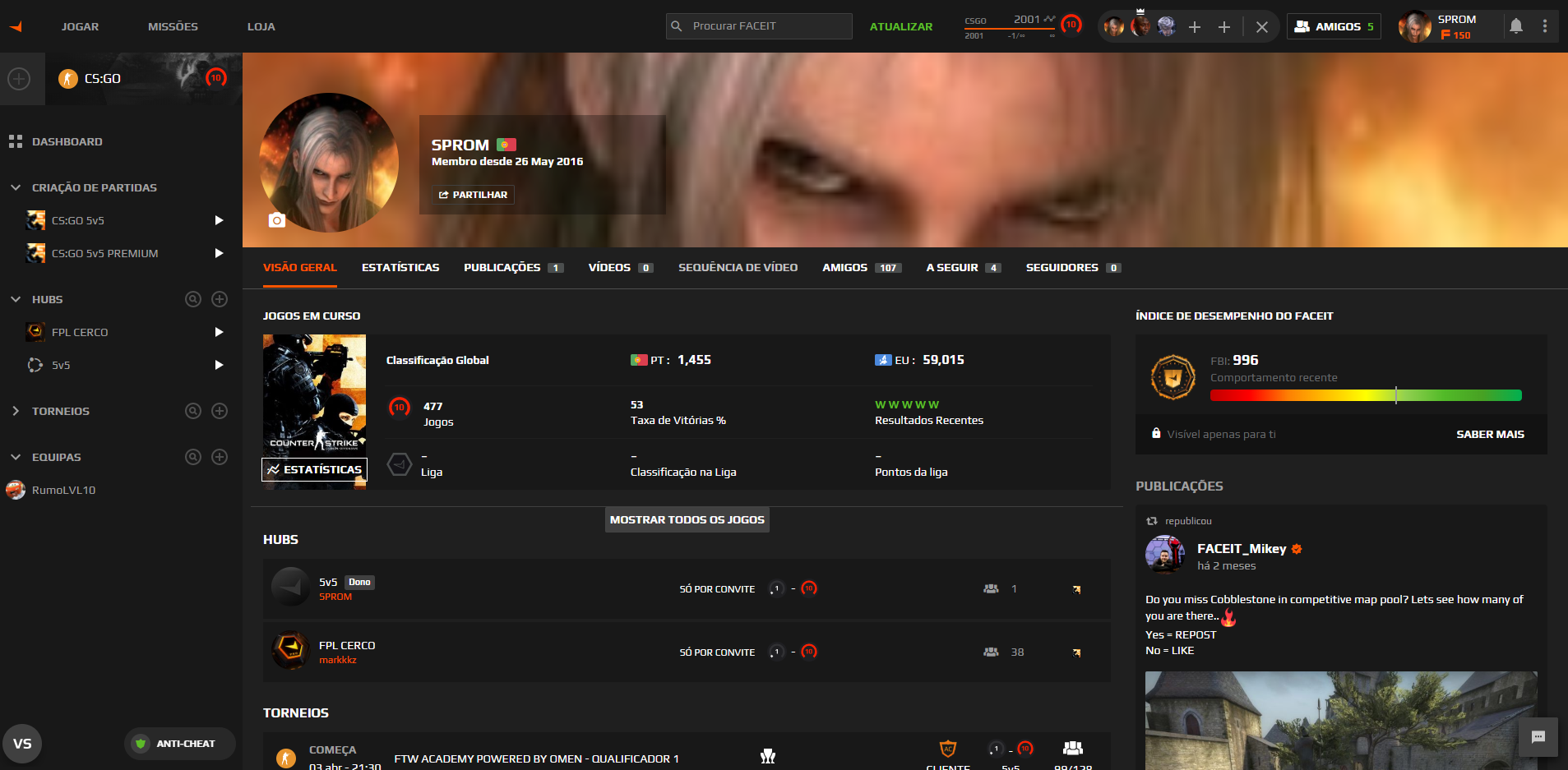Open the A Seguir tab
This screenshot has width=1568, height=770.
click(x=964, y=268)
